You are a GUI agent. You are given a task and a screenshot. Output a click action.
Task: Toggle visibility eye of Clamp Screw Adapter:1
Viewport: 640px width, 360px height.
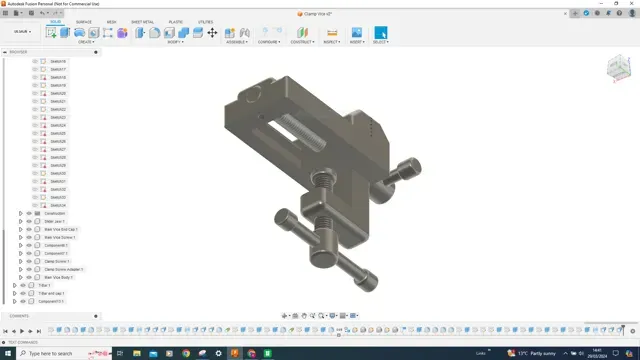[29, 269]
